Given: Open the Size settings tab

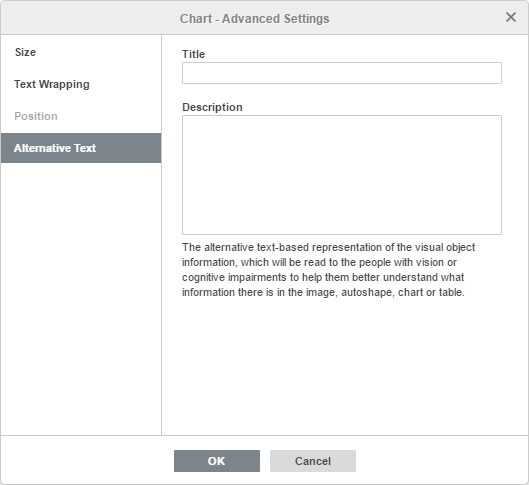Looking at the screenshot, I should [x=81, y=52].
